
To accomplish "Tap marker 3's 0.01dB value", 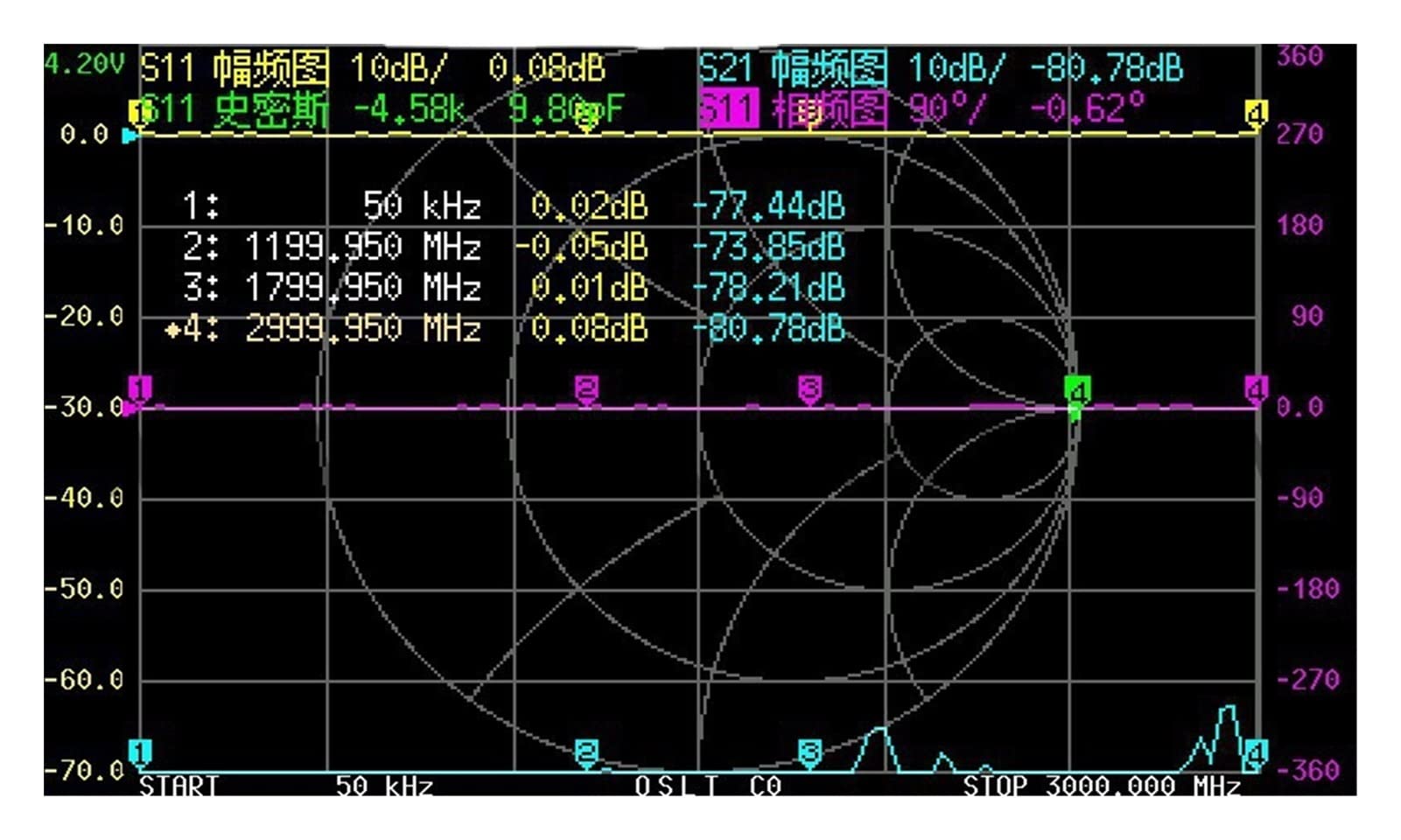I will (589, 287).
